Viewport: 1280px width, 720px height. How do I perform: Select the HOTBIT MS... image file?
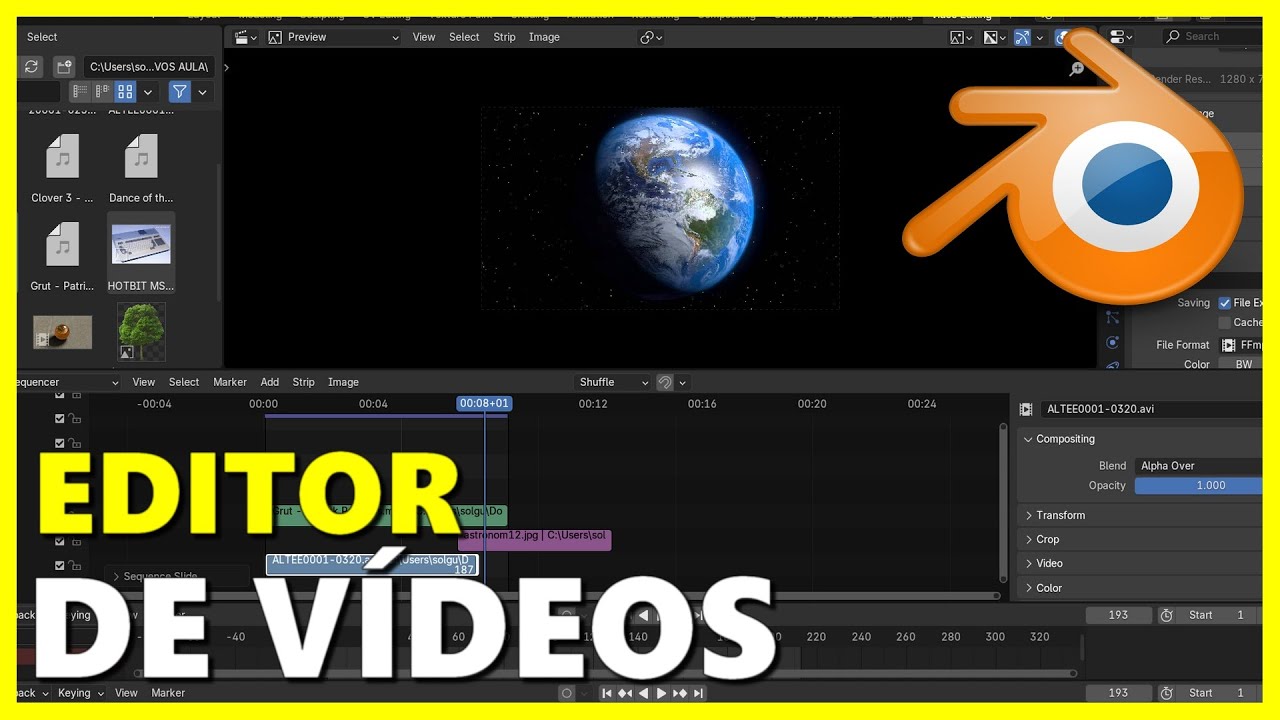click(x=141, y=252)
